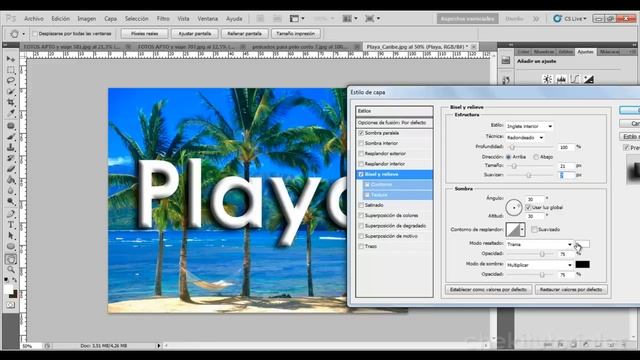The image size is (640, 360).
Task: Enable the Satinado style checkbox
Action: coord(361,205)
